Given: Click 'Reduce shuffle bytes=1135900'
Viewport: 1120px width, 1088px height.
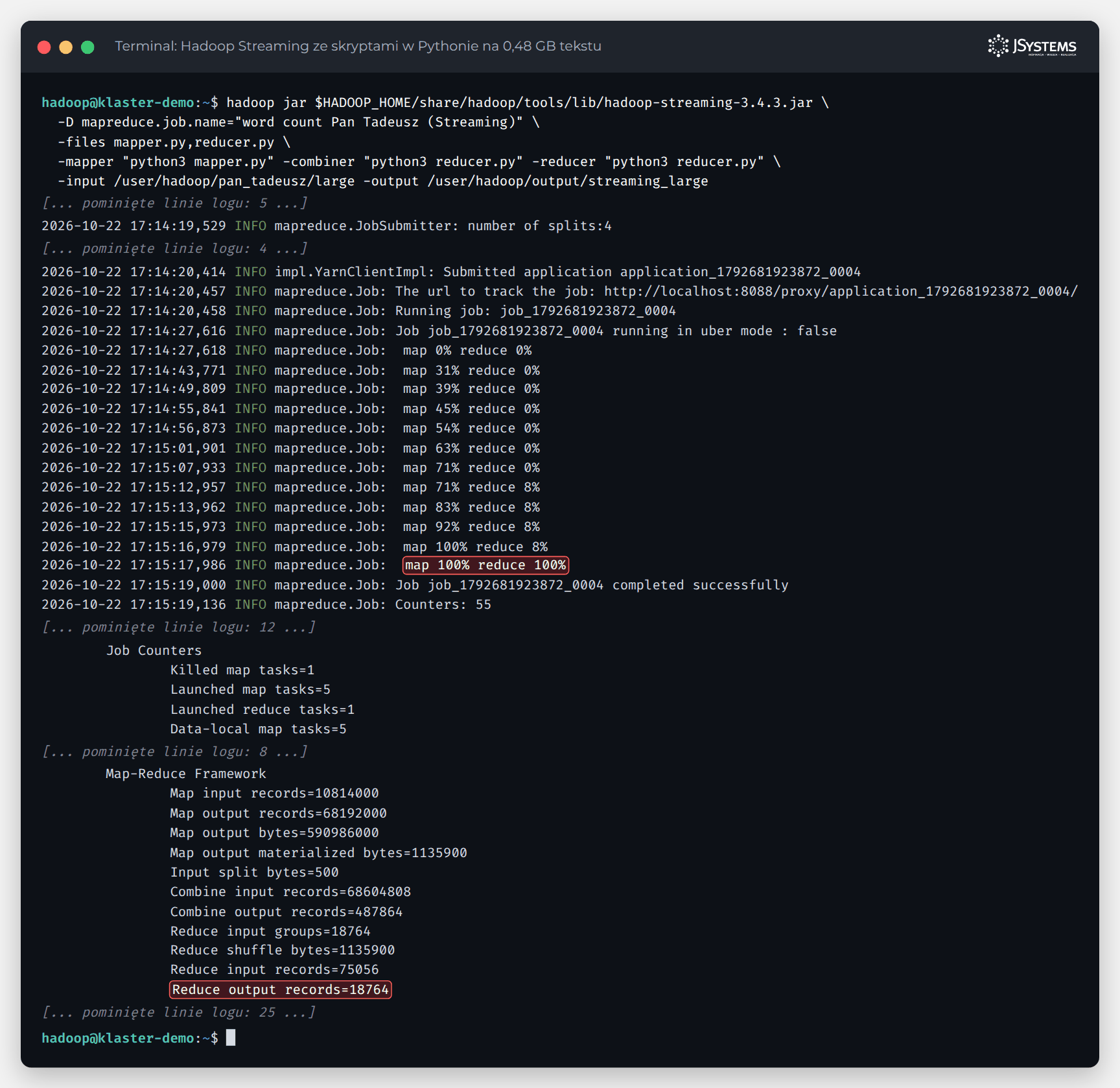Looking at the screenshot, I should 283,950.
